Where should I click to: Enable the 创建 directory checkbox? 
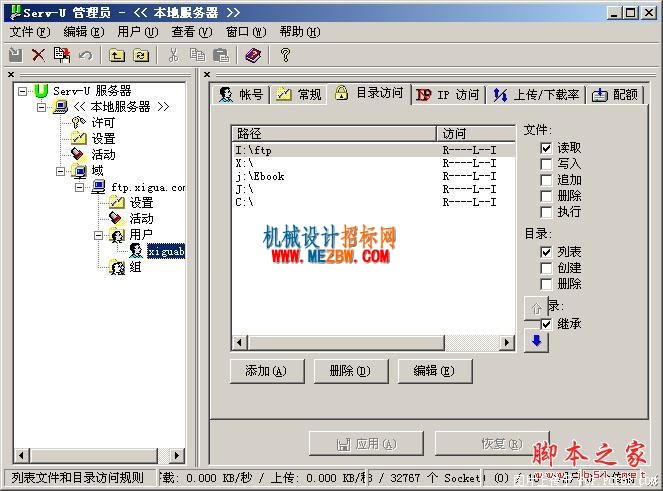pyautogui.click(x=546, y=268)
